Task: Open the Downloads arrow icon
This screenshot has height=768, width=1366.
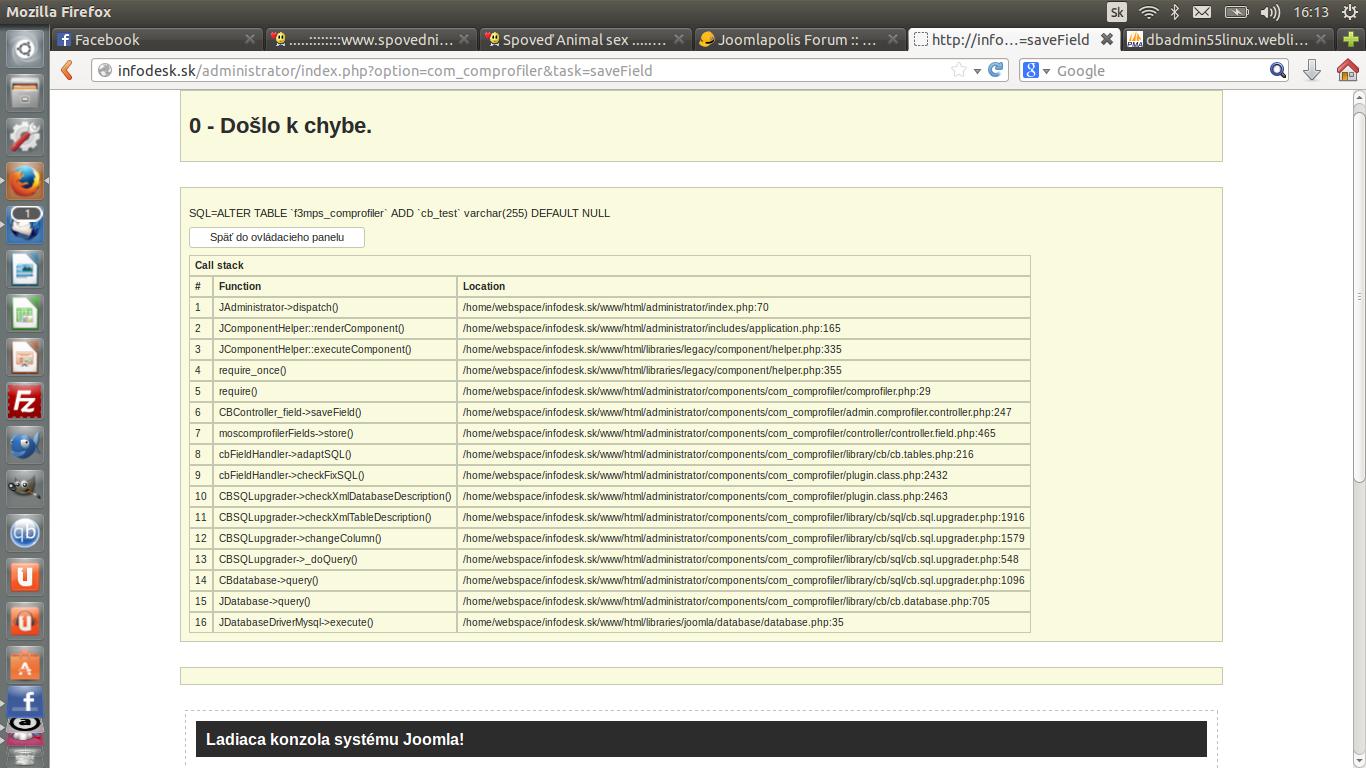Action: (x=1312, y=70)
